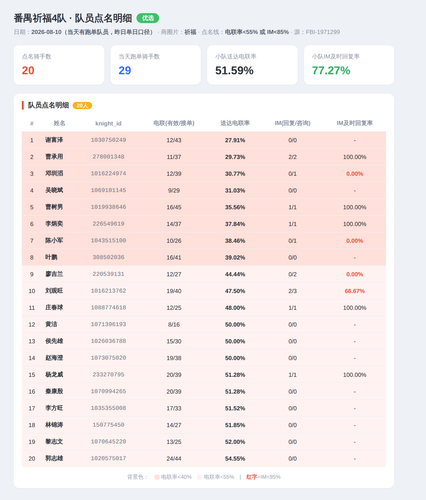This screenshot has height=500, width=426.
Task: Select knight id 1016224974
Action: 108,173
